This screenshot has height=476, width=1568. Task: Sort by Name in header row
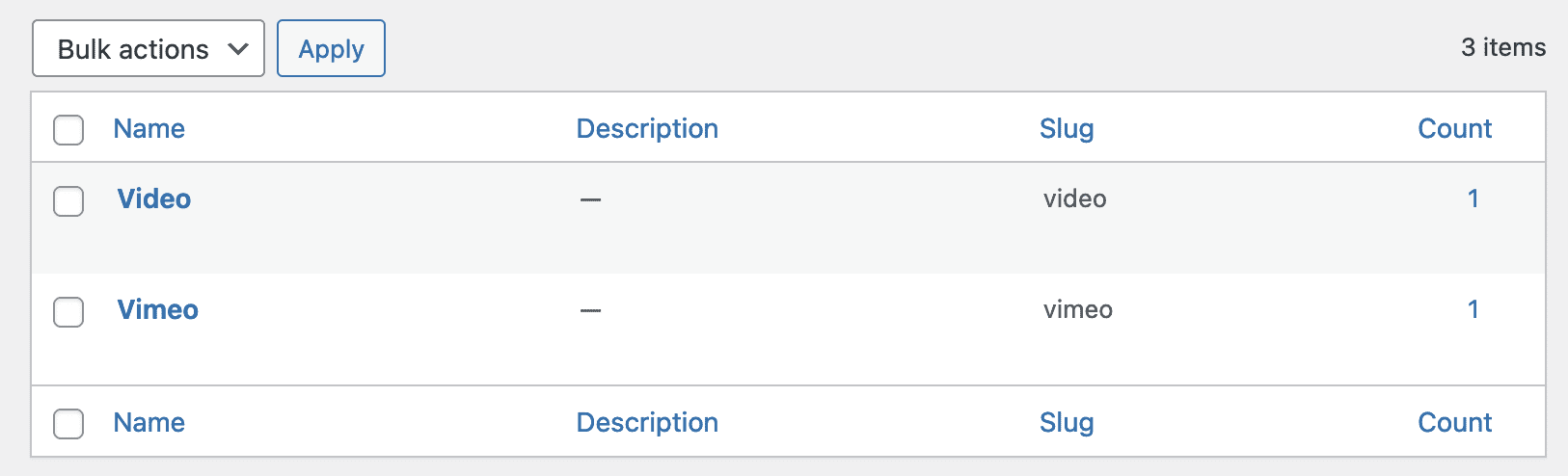click(149, 129)
